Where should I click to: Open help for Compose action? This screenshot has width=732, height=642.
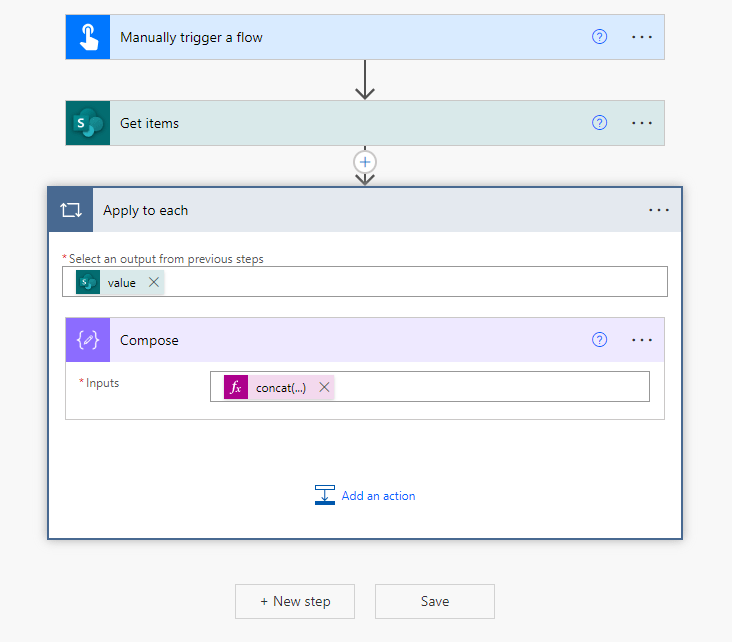[x=599, y=340]
